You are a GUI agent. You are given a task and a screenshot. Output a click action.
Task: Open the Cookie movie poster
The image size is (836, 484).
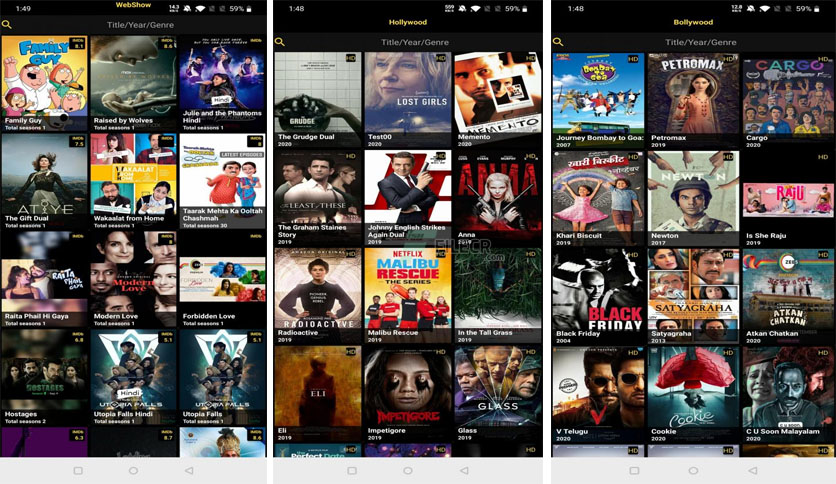pyautogui.click(x=693, y=394)
